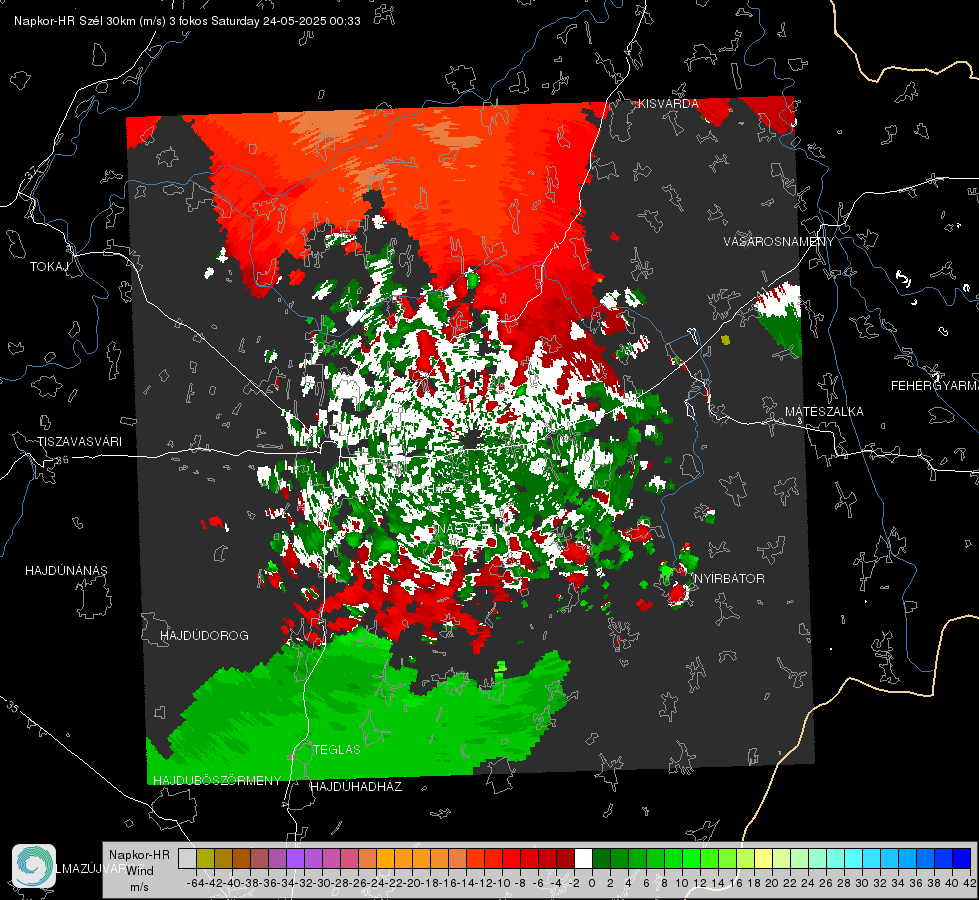Select the olive -64 to -42 swatch
The width and height of the screenshot is (979, 900).
click(205, 858)
